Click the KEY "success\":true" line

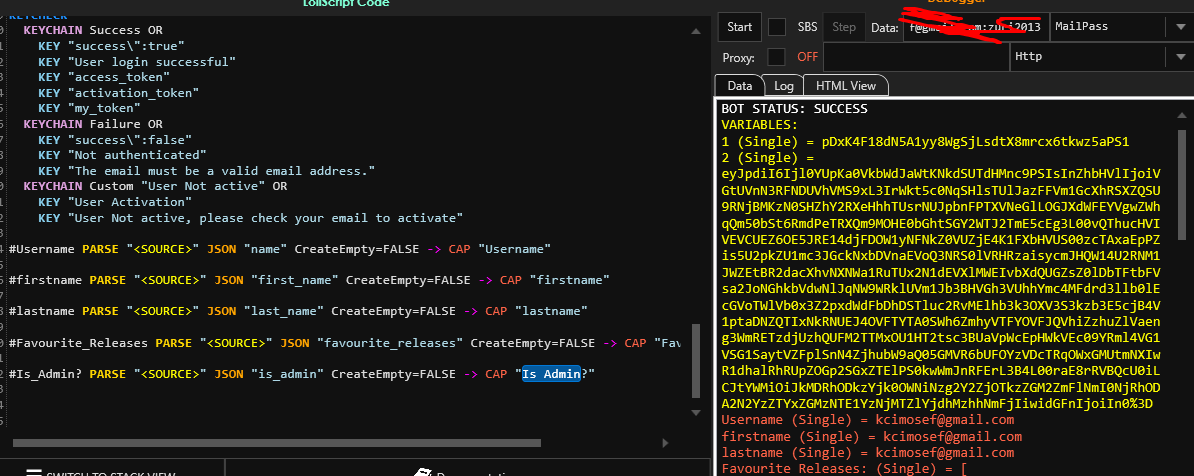click(111, 46)
